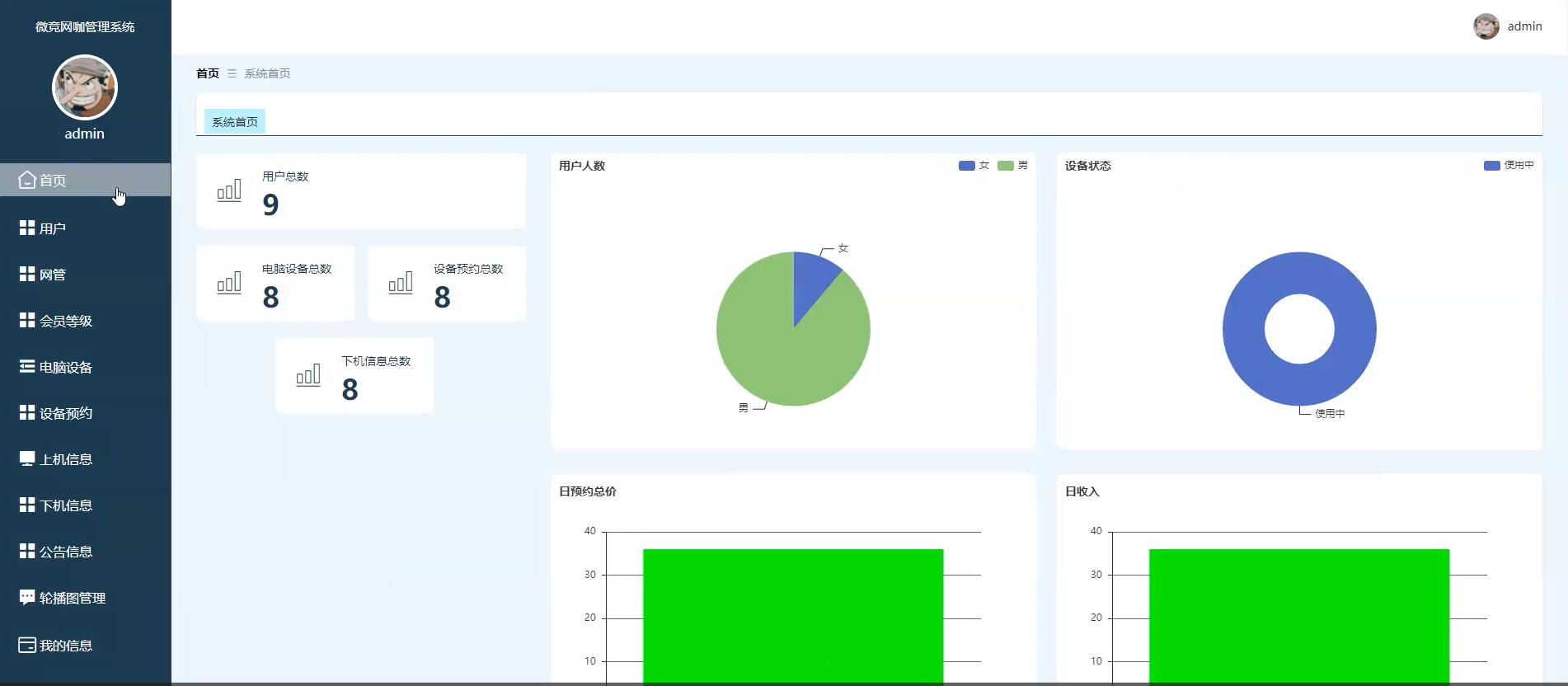This screenshot has height=686, width=1568.
Task: Click the 使用中 label below donut chart
Action: tap(1330, 414)
